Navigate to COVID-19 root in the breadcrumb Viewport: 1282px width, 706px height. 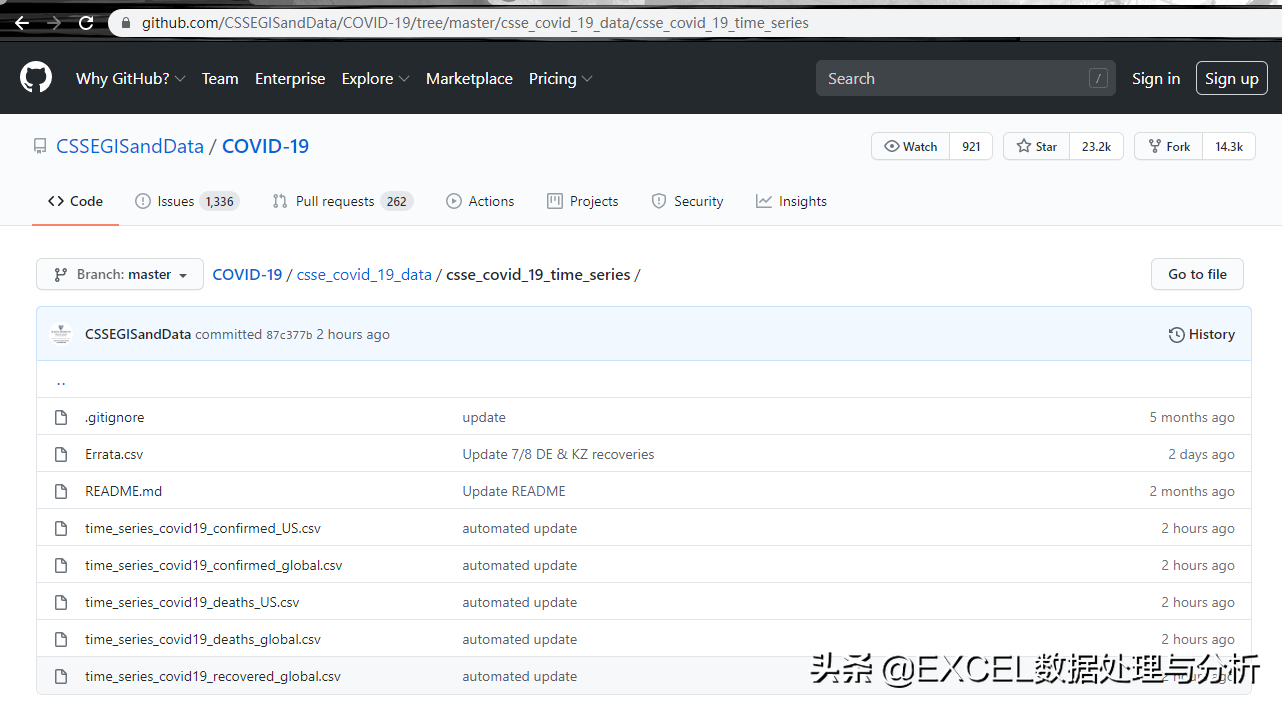tap(247, 274)
